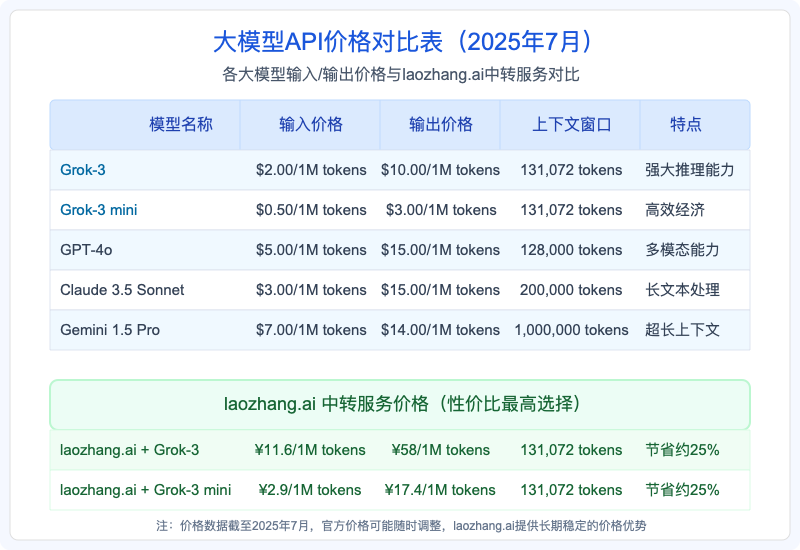Click the Gemini 1.5 Pro name cell
The width and height of the screenshot is (800, 550).
[110, 330]
